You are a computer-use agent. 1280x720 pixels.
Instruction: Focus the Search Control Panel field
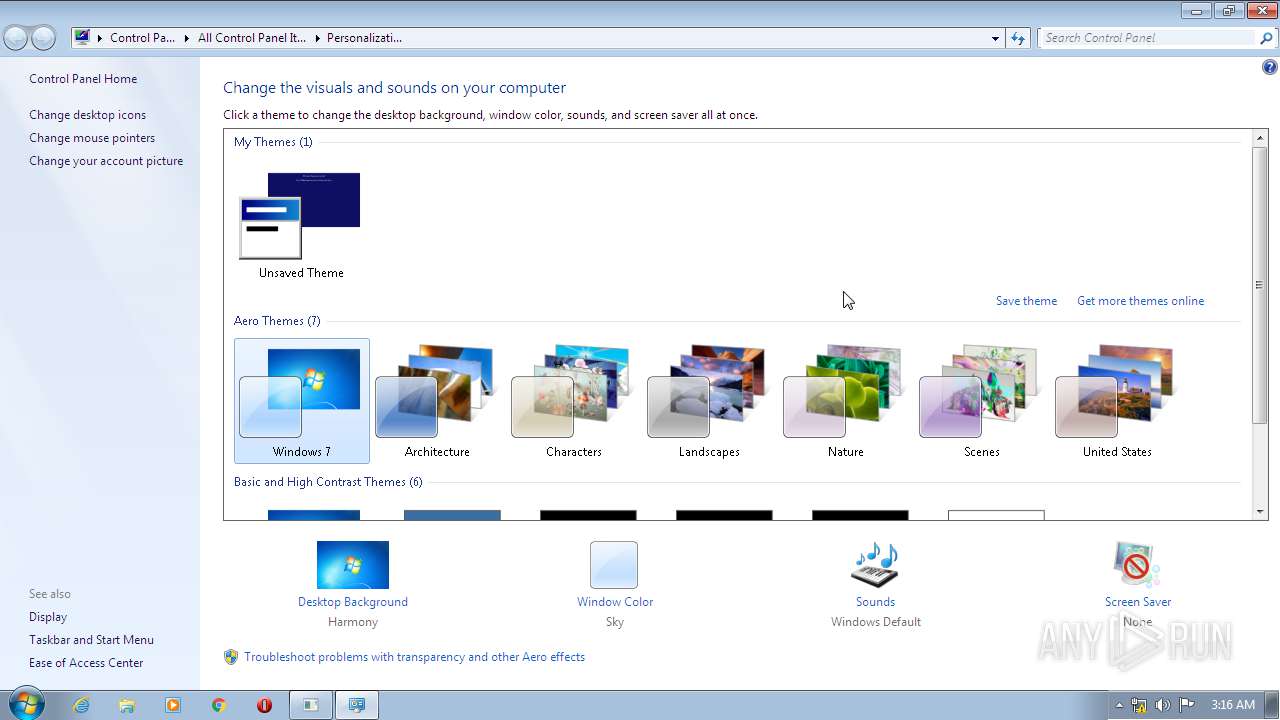coord(1148,38)
